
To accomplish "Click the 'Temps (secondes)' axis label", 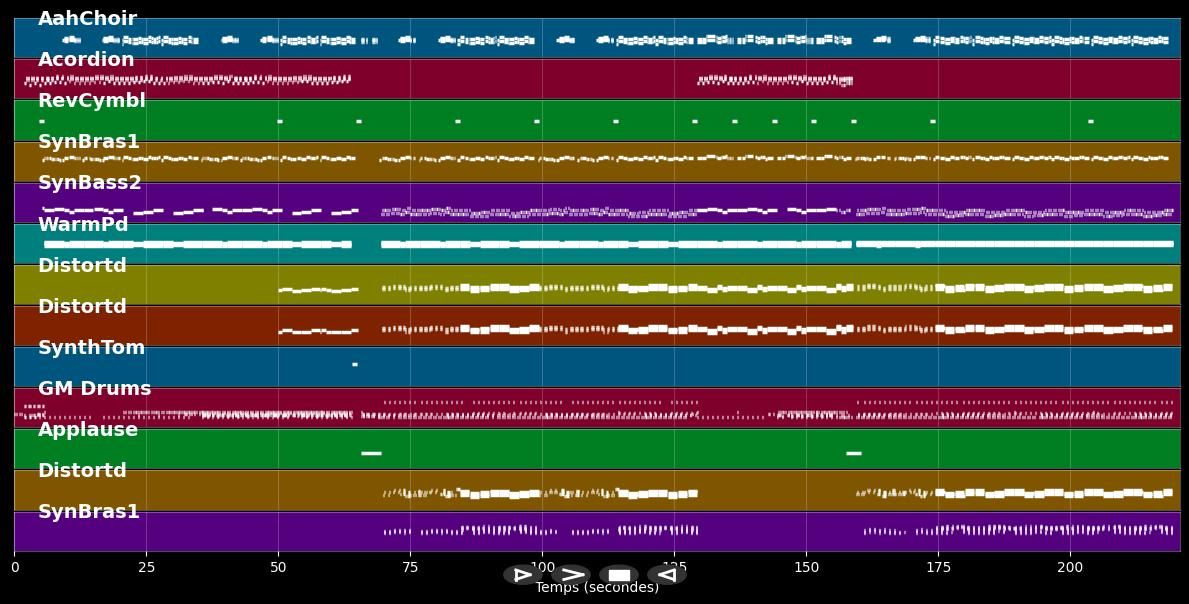I will point(597,588).
